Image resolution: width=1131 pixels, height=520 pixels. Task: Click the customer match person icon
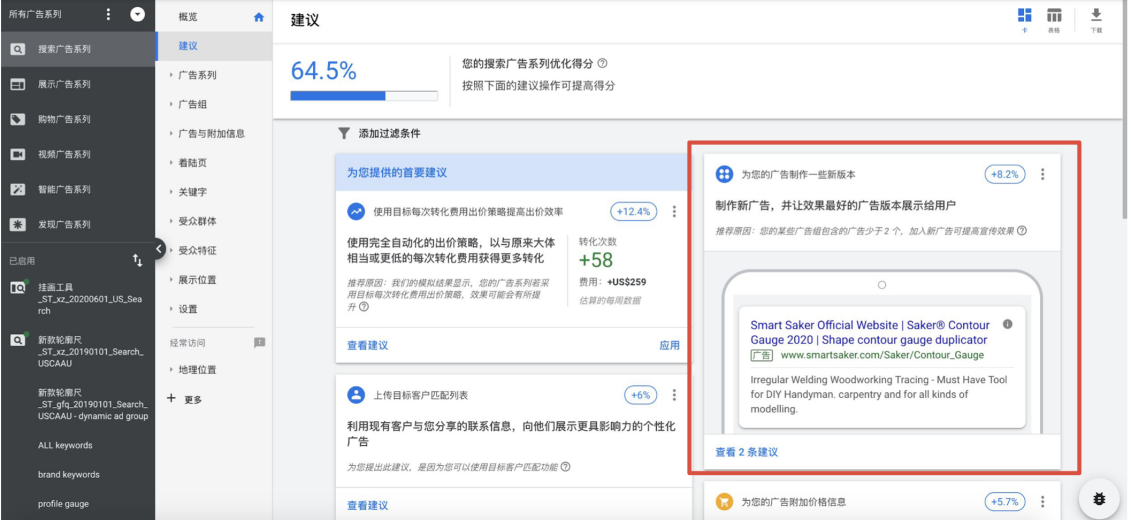(x=356, y=395)
